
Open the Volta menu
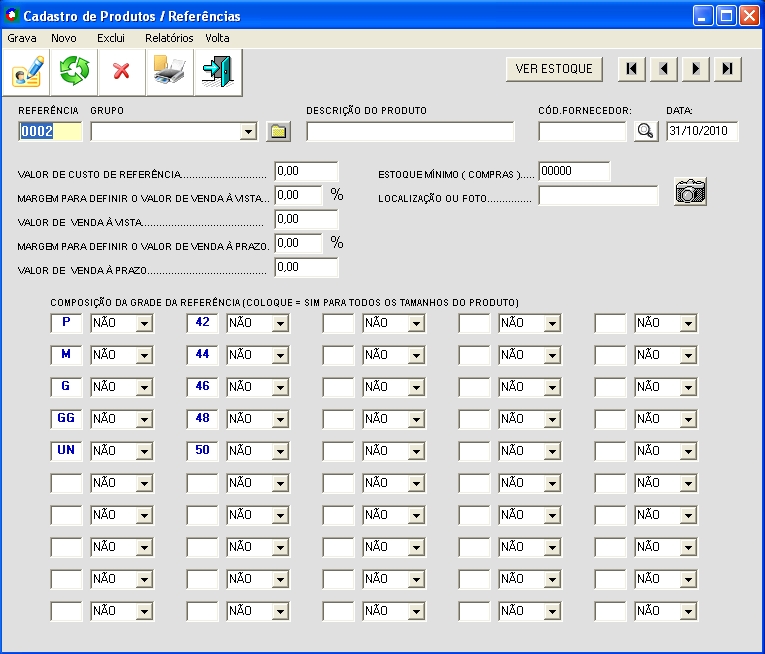pyautogui.click(x=218, y=38)
